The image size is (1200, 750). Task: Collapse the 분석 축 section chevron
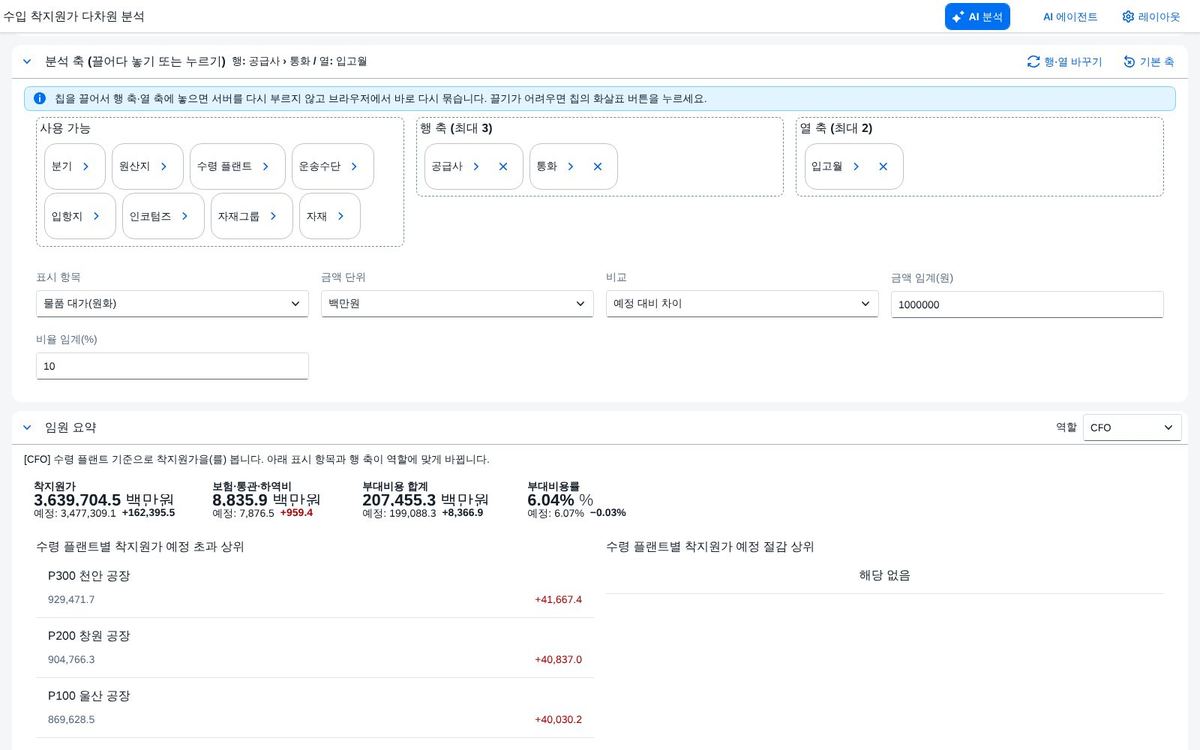27,62
